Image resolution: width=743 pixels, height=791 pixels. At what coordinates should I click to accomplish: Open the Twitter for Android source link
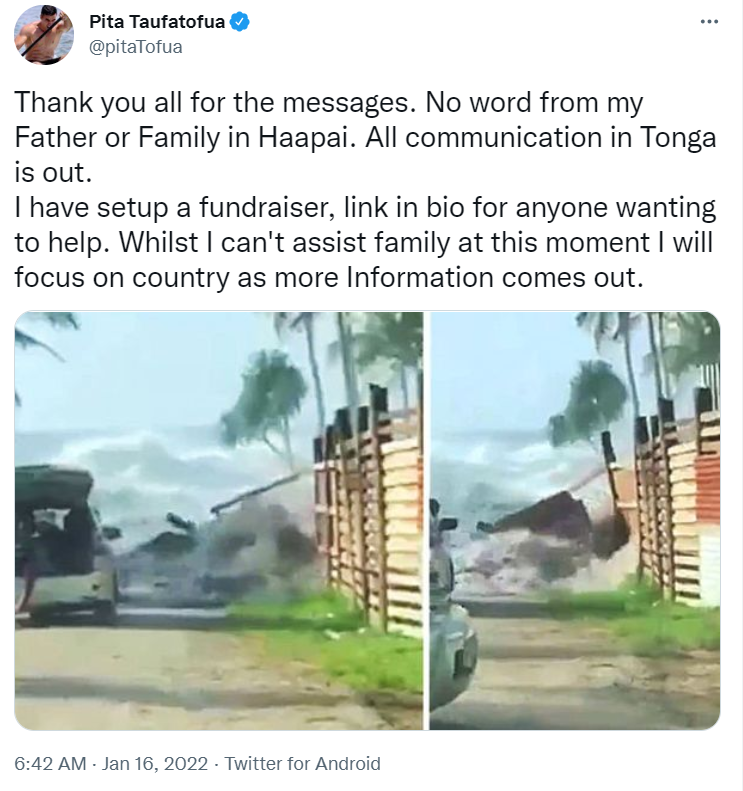(302, 763)
